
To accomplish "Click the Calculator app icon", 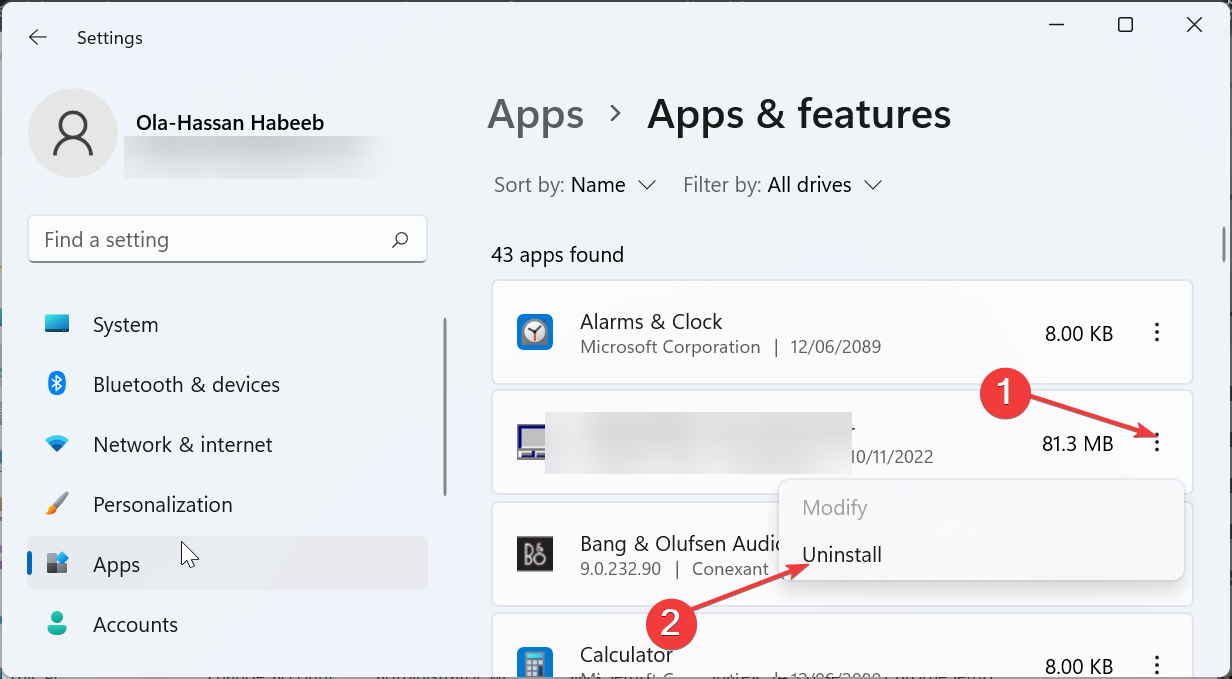I will click(535, 662).
